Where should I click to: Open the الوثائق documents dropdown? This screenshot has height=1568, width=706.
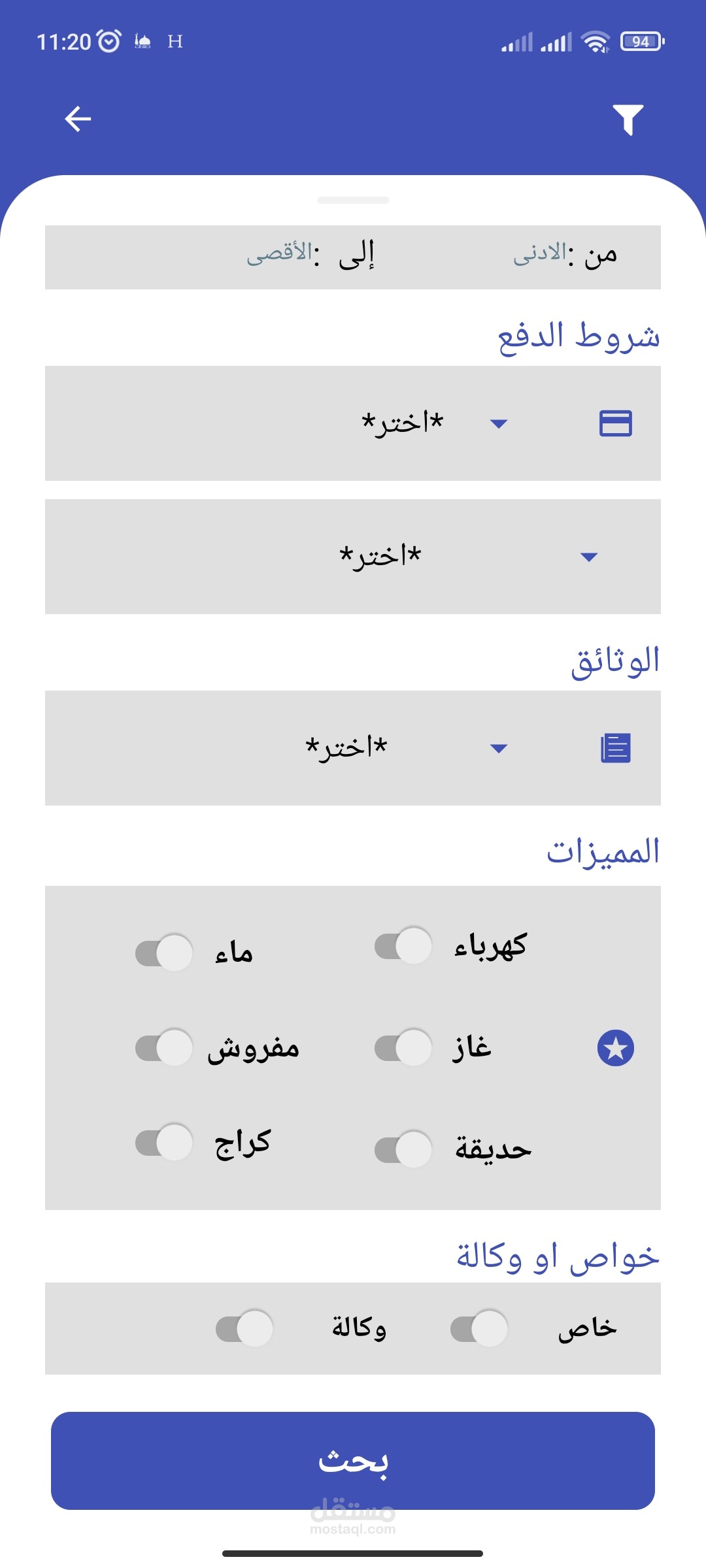tap(405, 748)
